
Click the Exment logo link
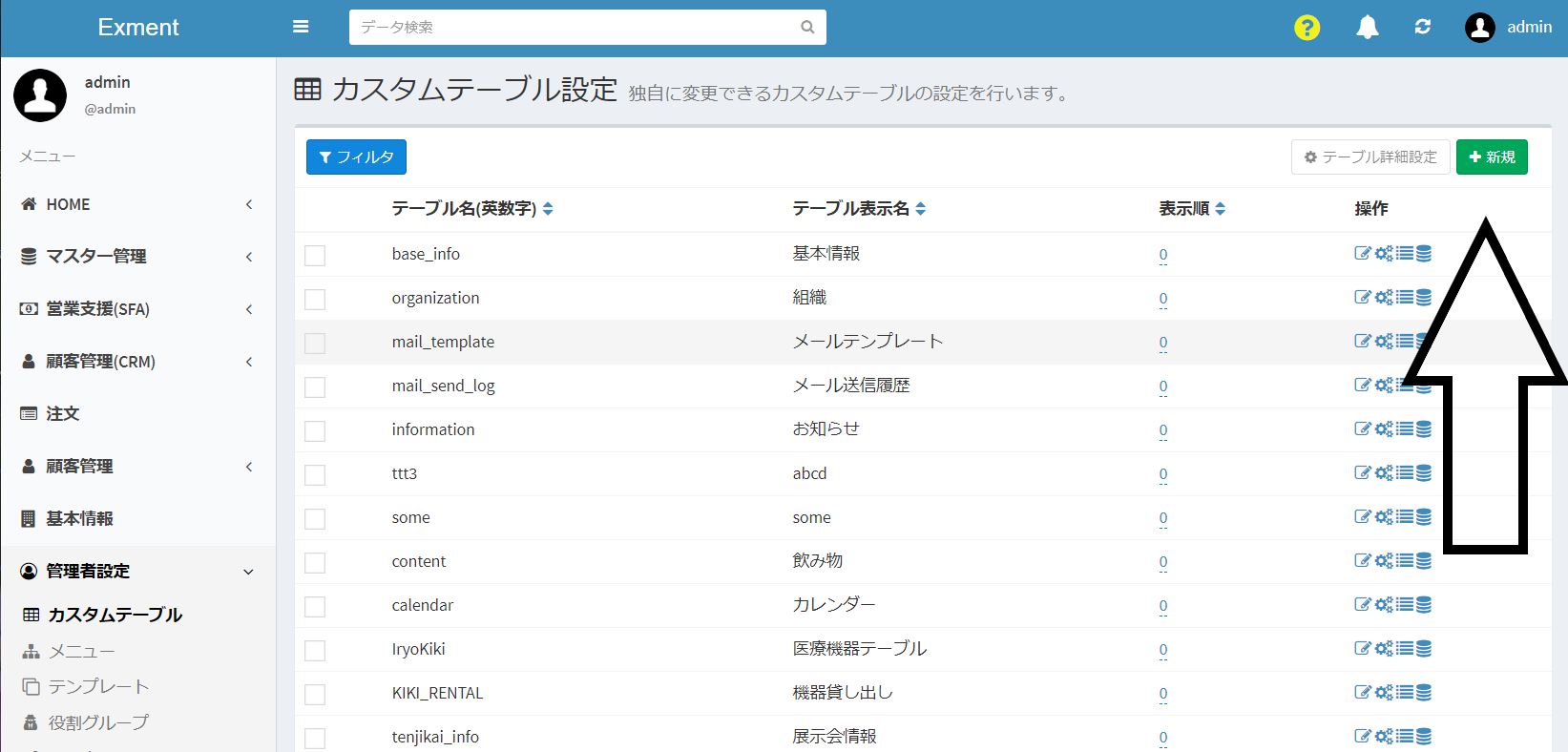tap(138, 28)
